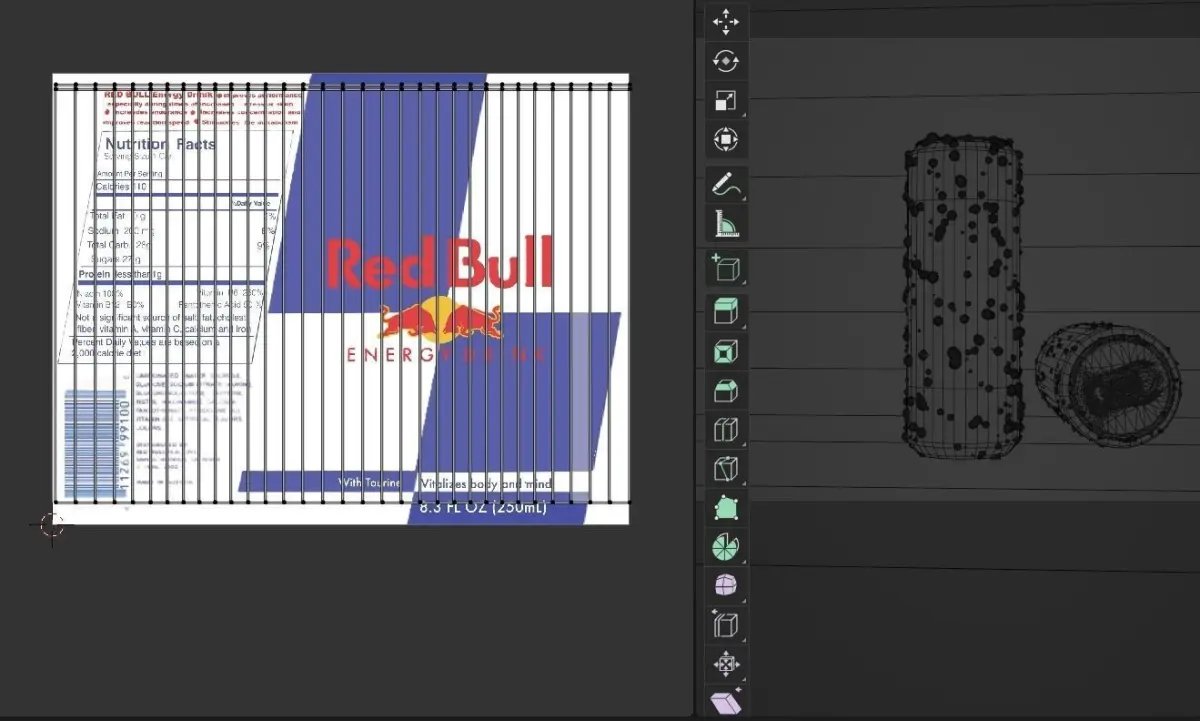The height and width of the screenshot is (721, 1200).
Task: Click the '8.3 FL OZ (250mL)' text
Action: tap(484, 508)
